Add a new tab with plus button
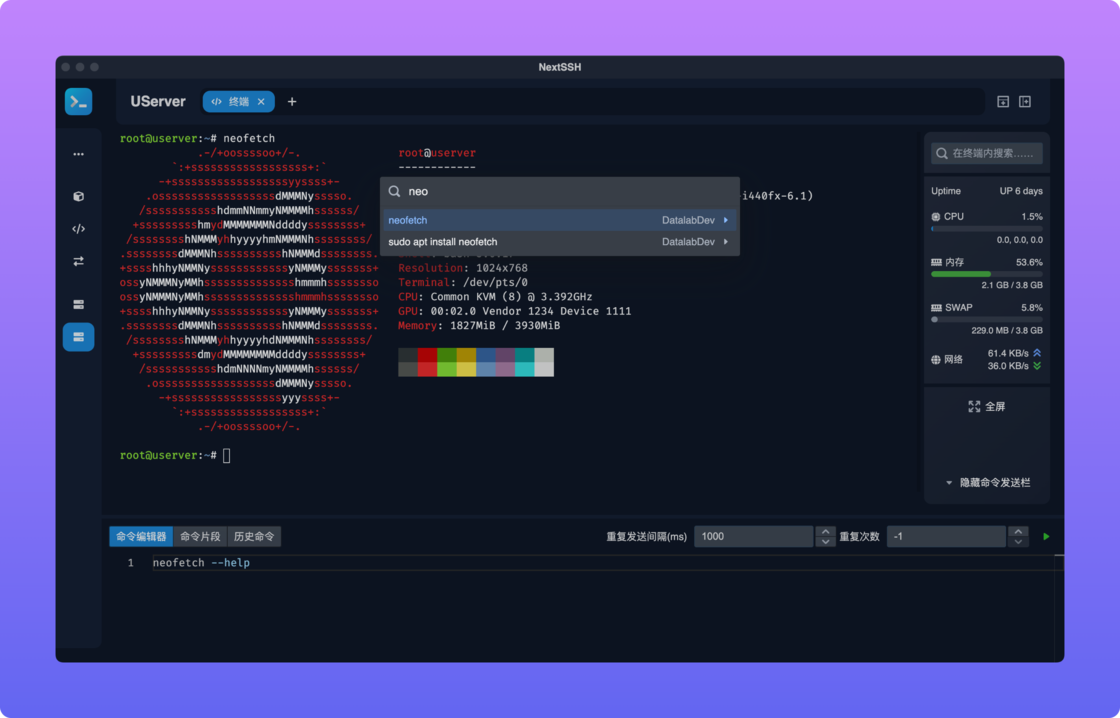Viewport: 1120px width, 718px height. click(292, 101)
